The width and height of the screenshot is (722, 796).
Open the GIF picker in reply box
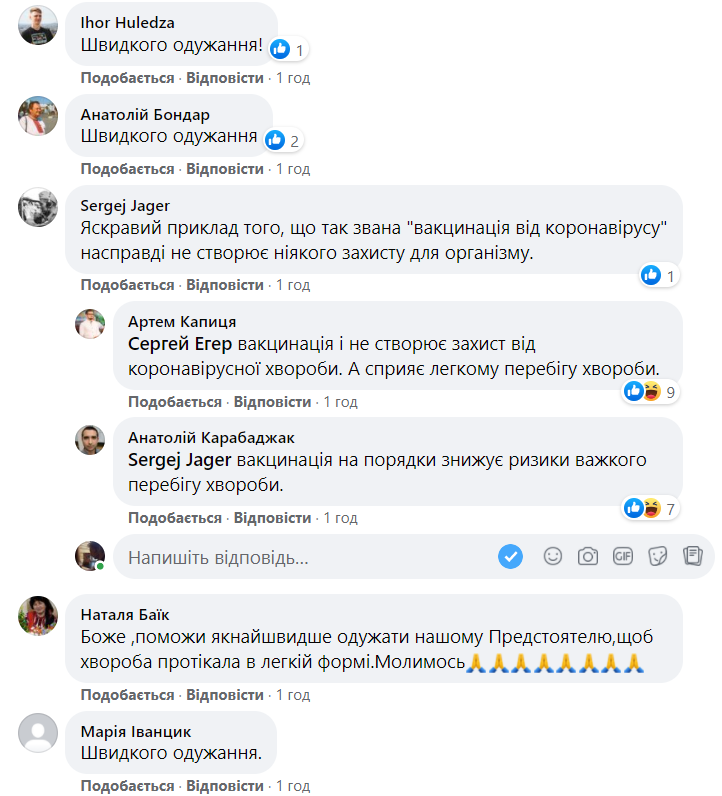coord(623,556)
